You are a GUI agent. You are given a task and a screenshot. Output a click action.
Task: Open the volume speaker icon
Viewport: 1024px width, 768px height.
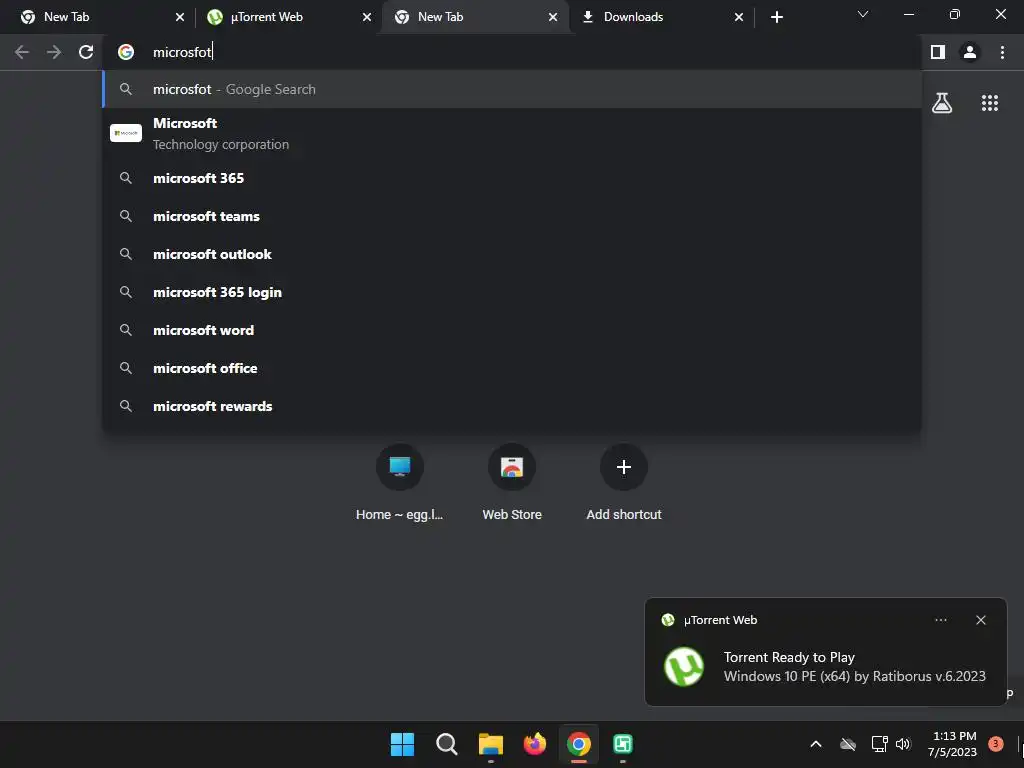(x=903, y=744)
